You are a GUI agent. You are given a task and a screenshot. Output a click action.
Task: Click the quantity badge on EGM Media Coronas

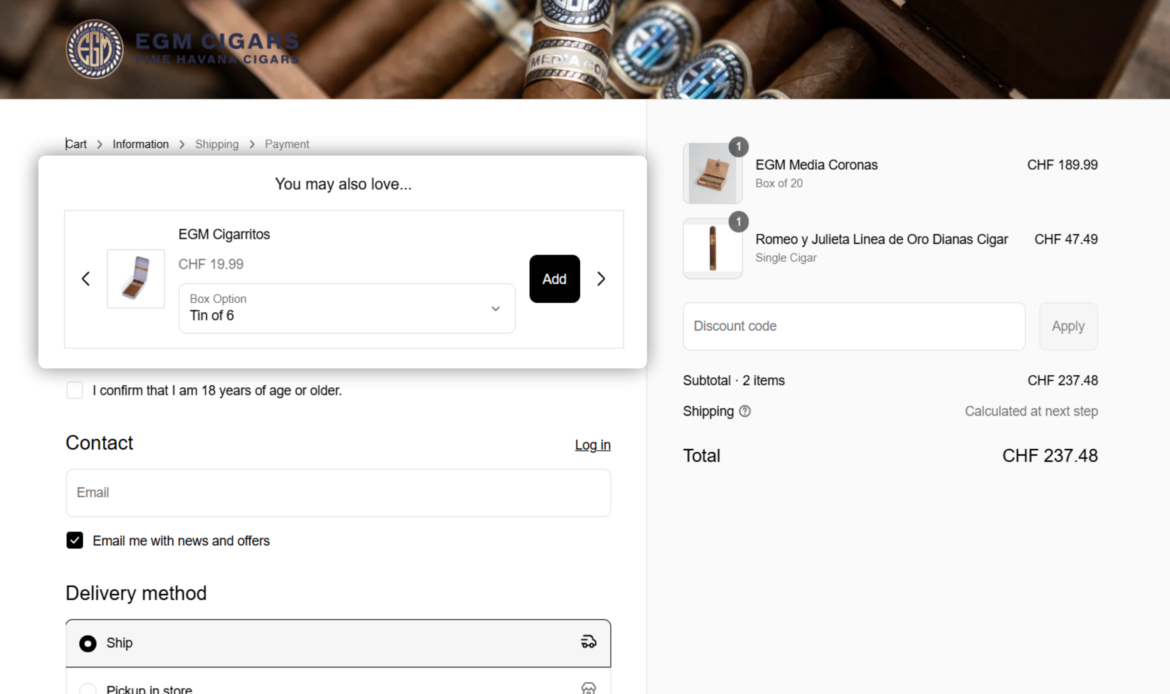pyautogui.click(x=738, y=146)
